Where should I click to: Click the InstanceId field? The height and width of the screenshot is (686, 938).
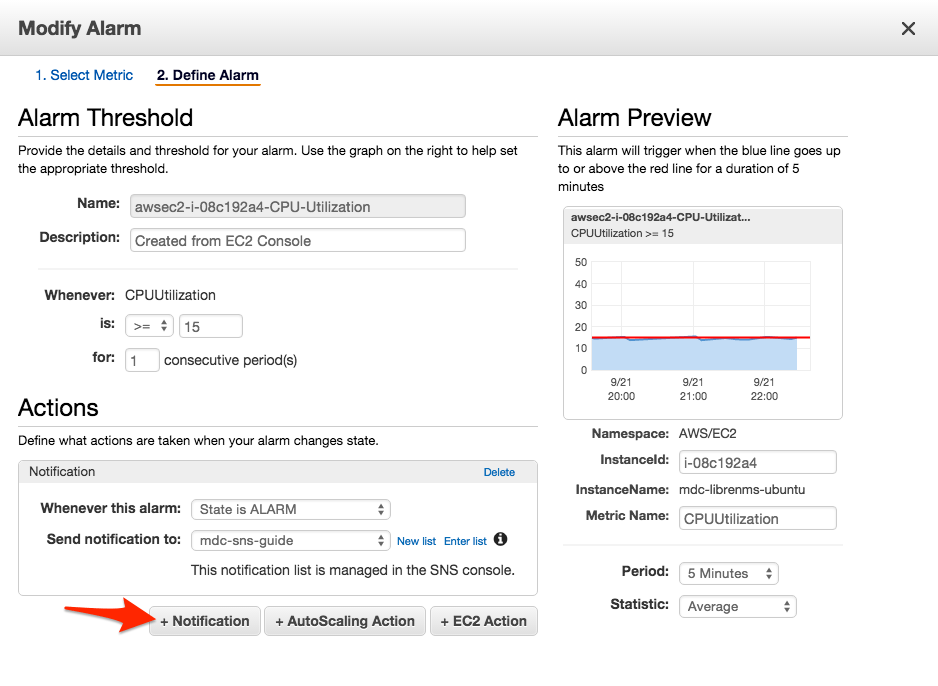(x=757, y=462)
